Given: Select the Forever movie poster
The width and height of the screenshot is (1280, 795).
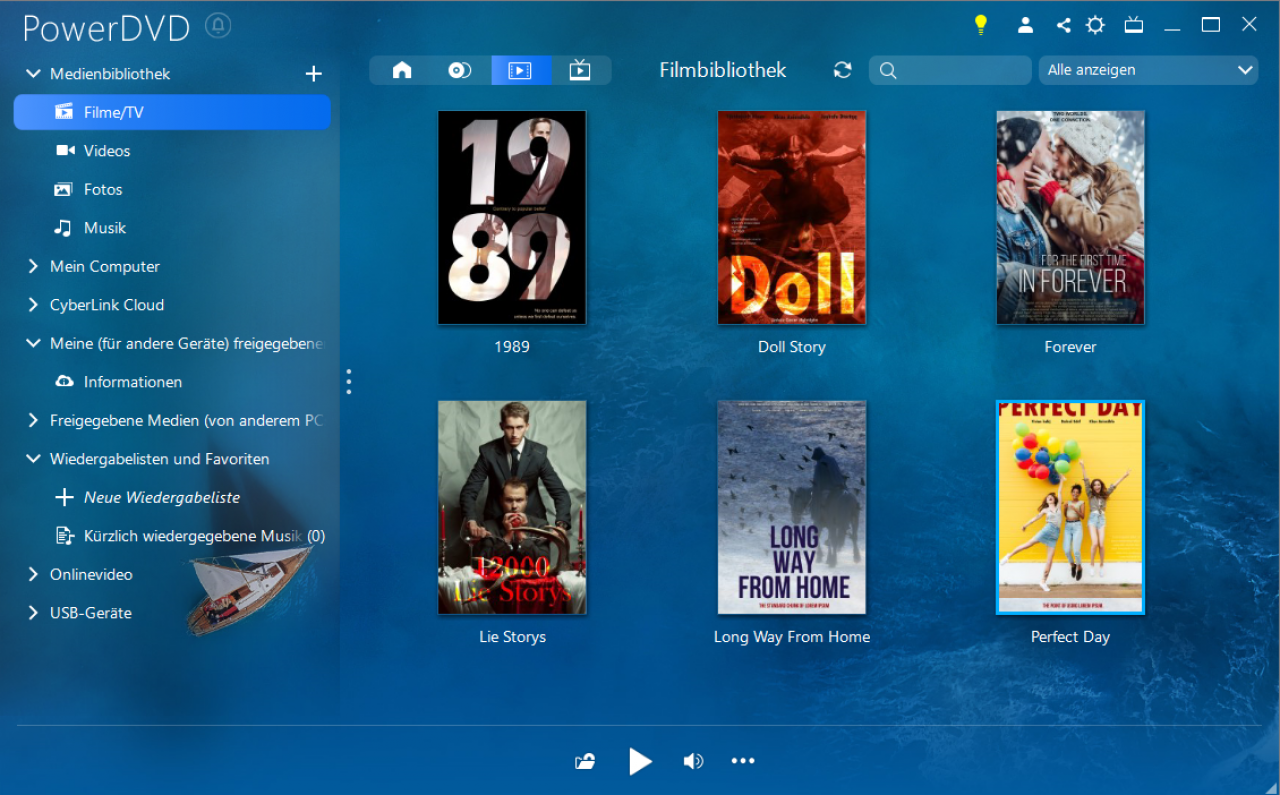Looking at the screenshot, I should coord(1070,217).
